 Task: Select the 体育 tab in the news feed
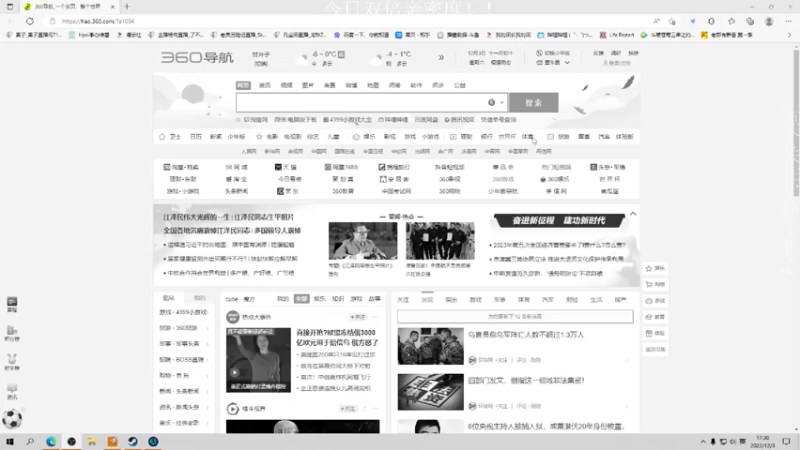pos(523,300)
